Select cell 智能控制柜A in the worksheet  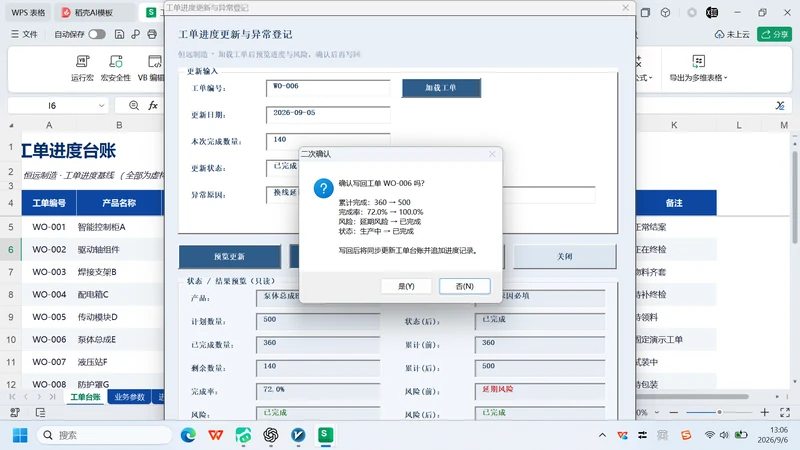(120, 227)
